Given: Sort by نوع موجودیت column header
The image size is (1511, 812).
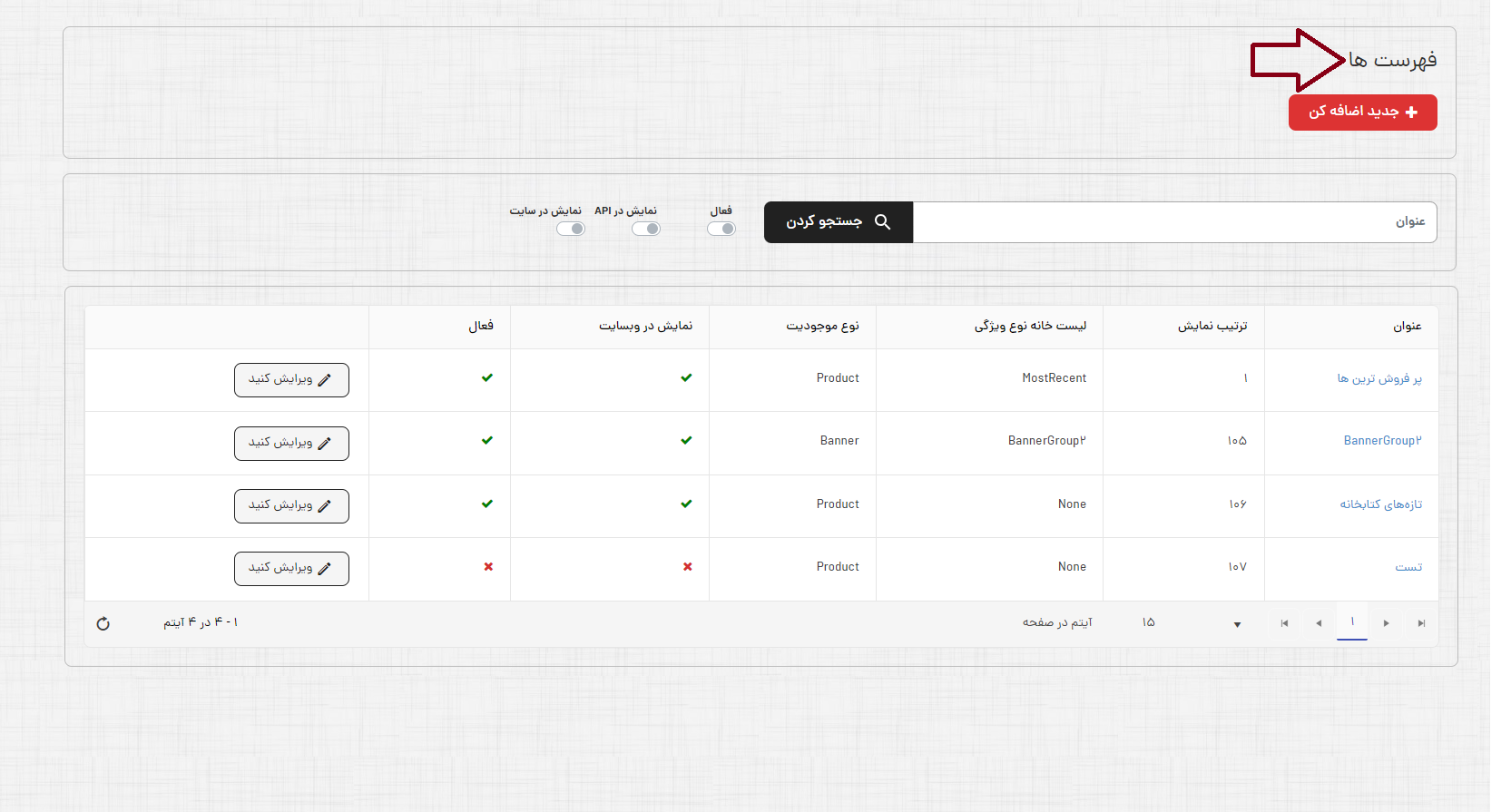Looking at the screenshot, I should tap(822, 327).
